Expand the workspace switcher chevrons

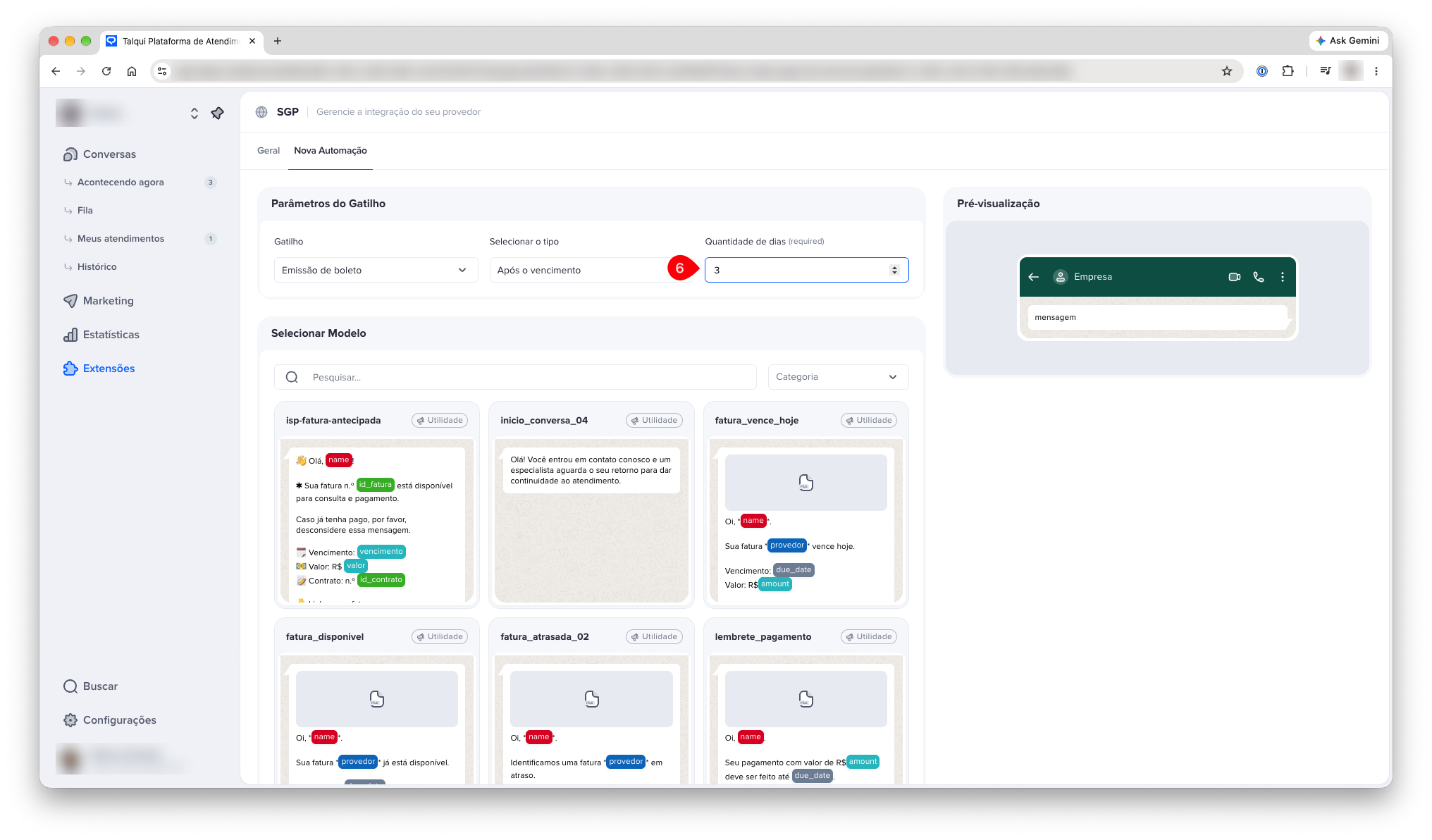[195, 113]
